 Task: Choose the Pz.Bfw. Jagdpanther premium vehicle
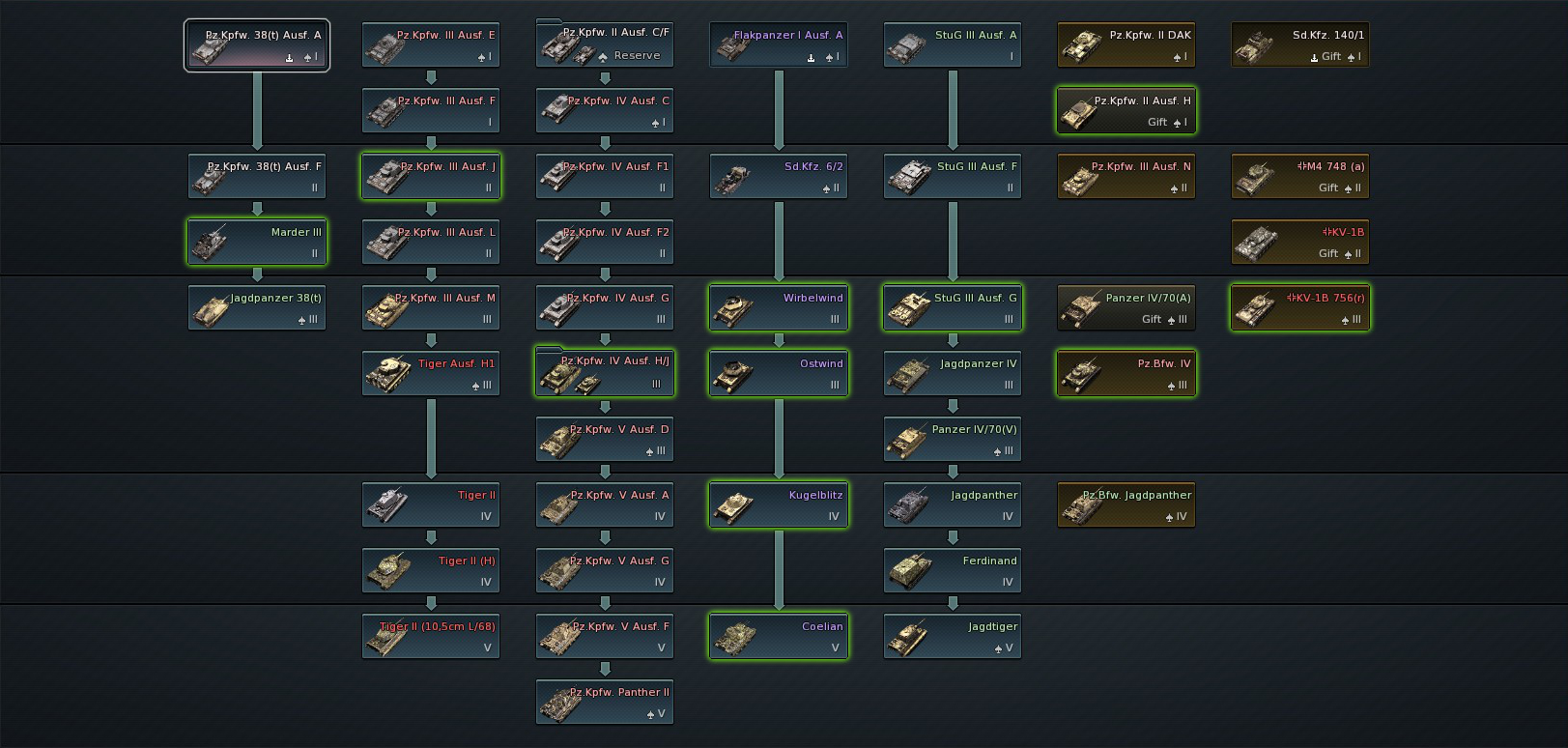tap(1126, 504)
